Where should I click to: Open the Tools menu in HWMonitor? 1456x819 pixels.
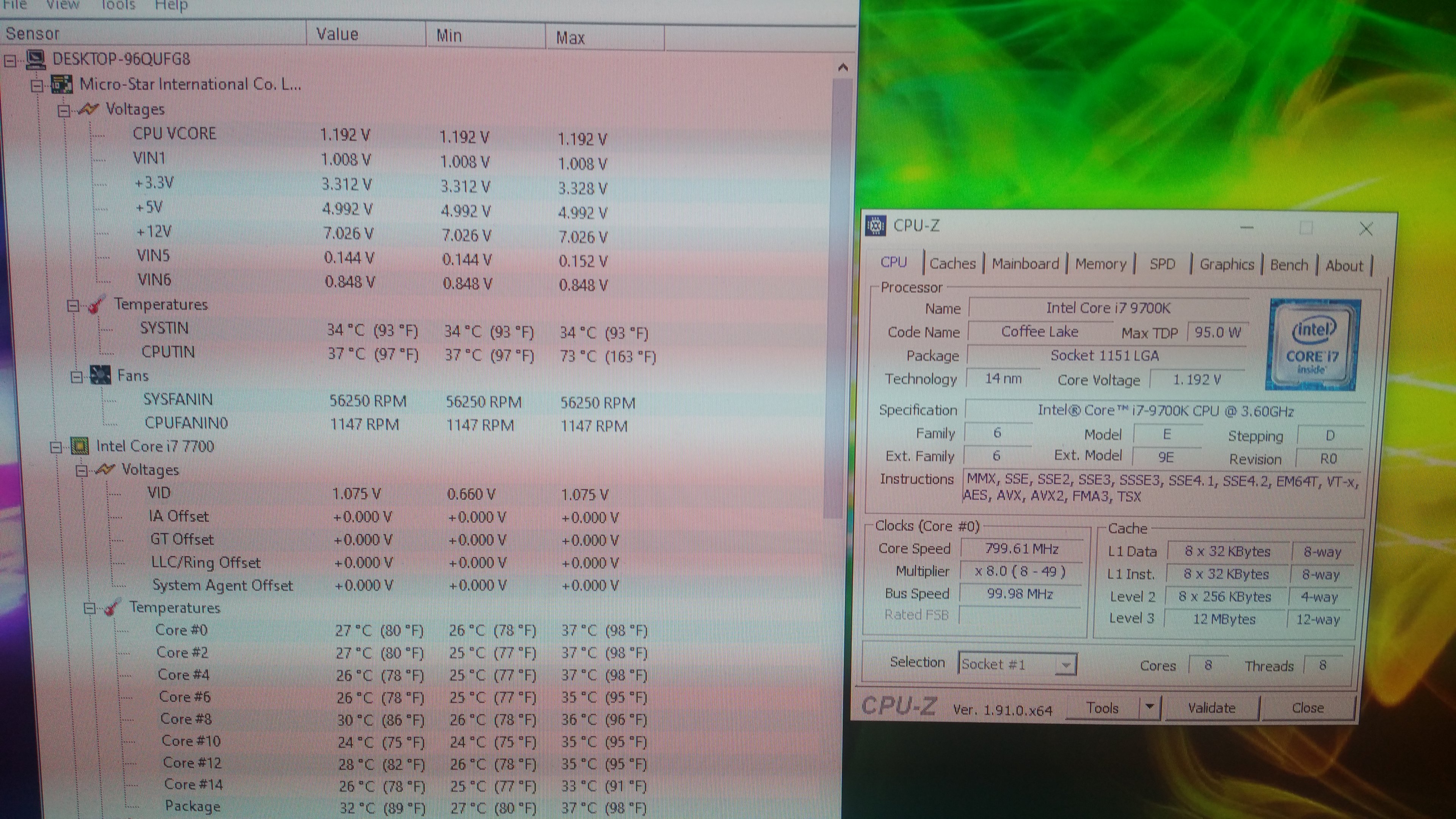pyautogui.click(x=118, y=6)
